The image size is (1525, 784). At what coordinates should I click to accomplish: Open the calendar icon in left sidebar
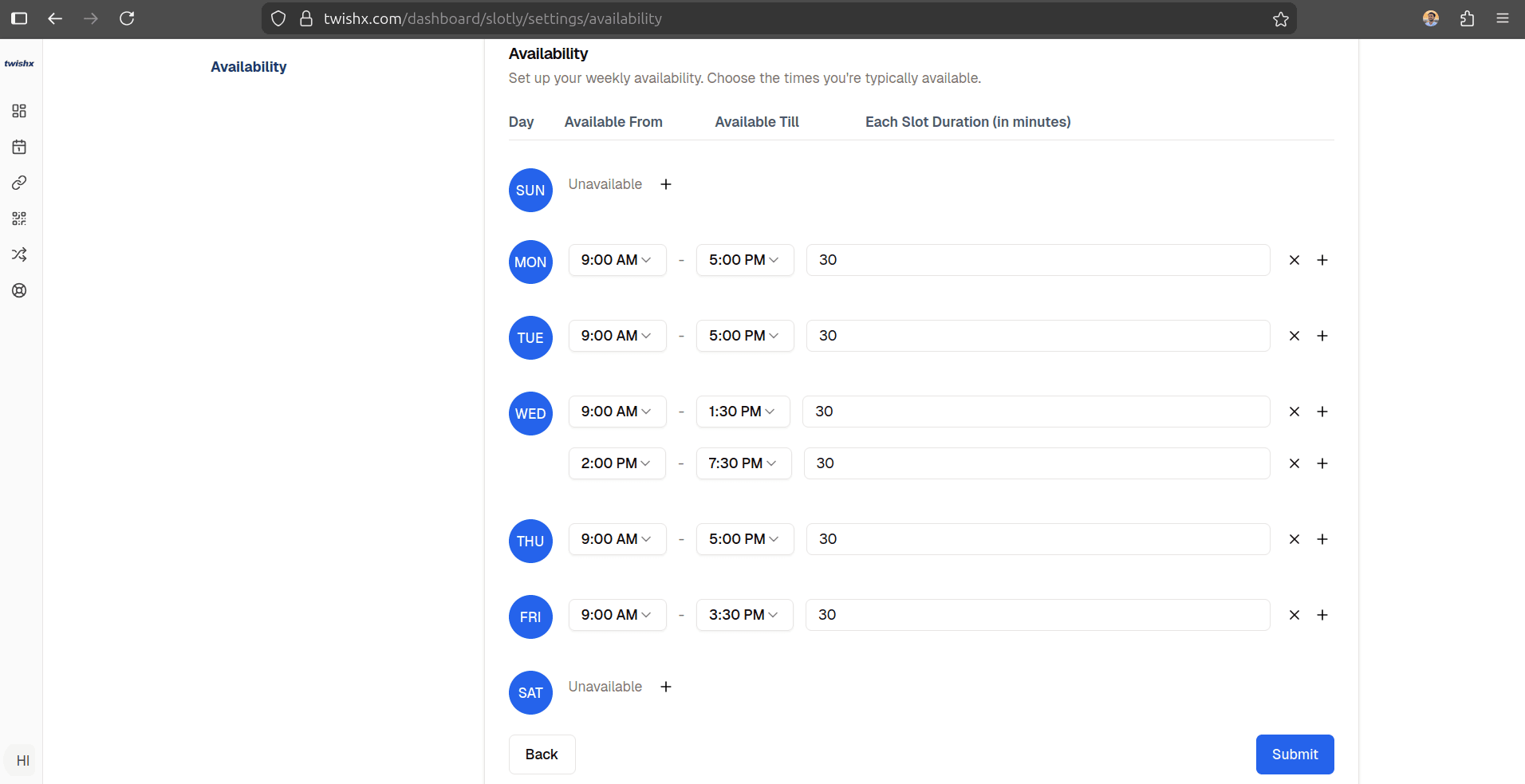point(19,147)
